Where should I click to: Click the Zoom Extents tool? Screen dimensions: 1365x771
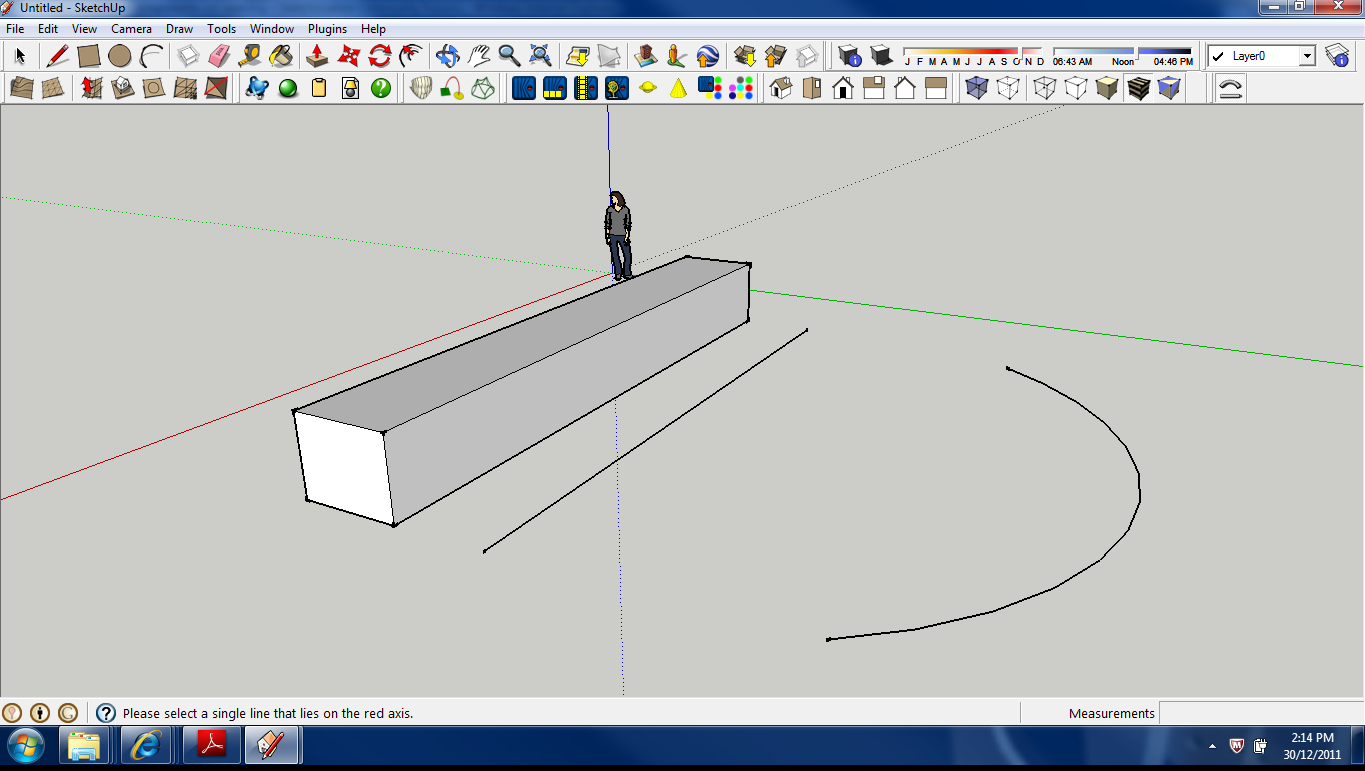540,56
